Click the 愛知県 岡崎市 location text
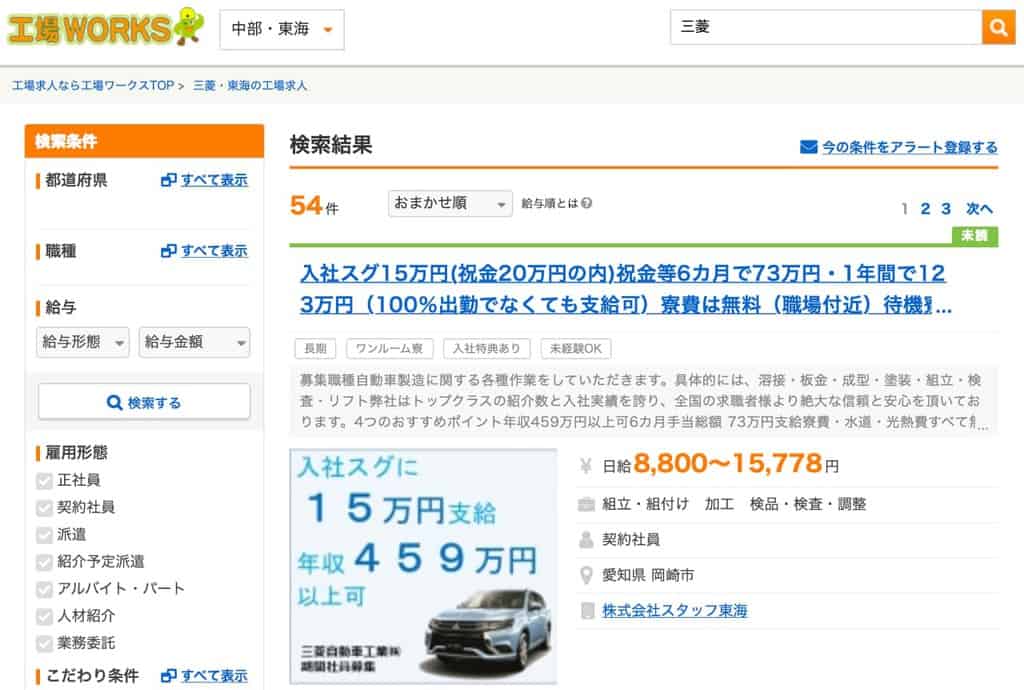This screenshot has width=1024, height=690. click(x=648, y=575)
